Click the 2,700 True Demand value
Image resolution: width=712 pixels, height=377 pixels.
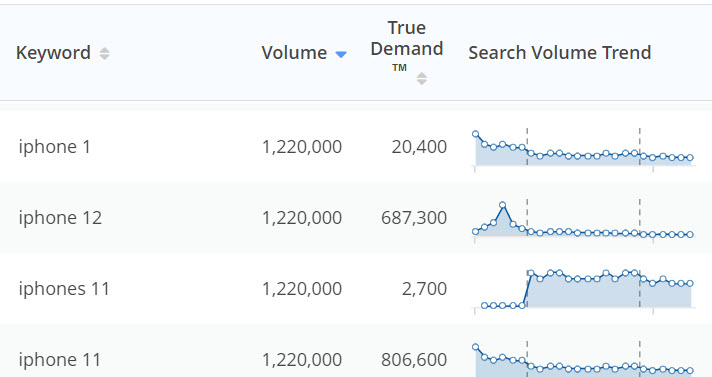coord(424,288)
